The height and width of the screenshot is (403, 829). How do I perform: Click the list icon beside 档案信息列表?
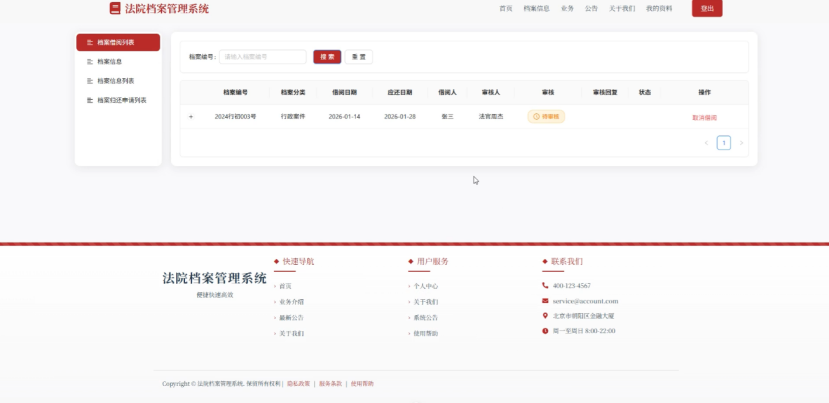(x=90, y=81)
